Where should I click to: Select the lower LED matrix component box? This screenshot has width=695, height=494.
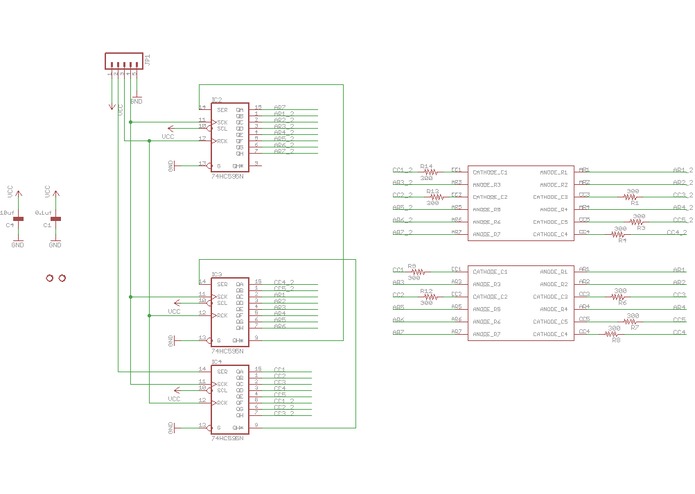tap(521, 303)
